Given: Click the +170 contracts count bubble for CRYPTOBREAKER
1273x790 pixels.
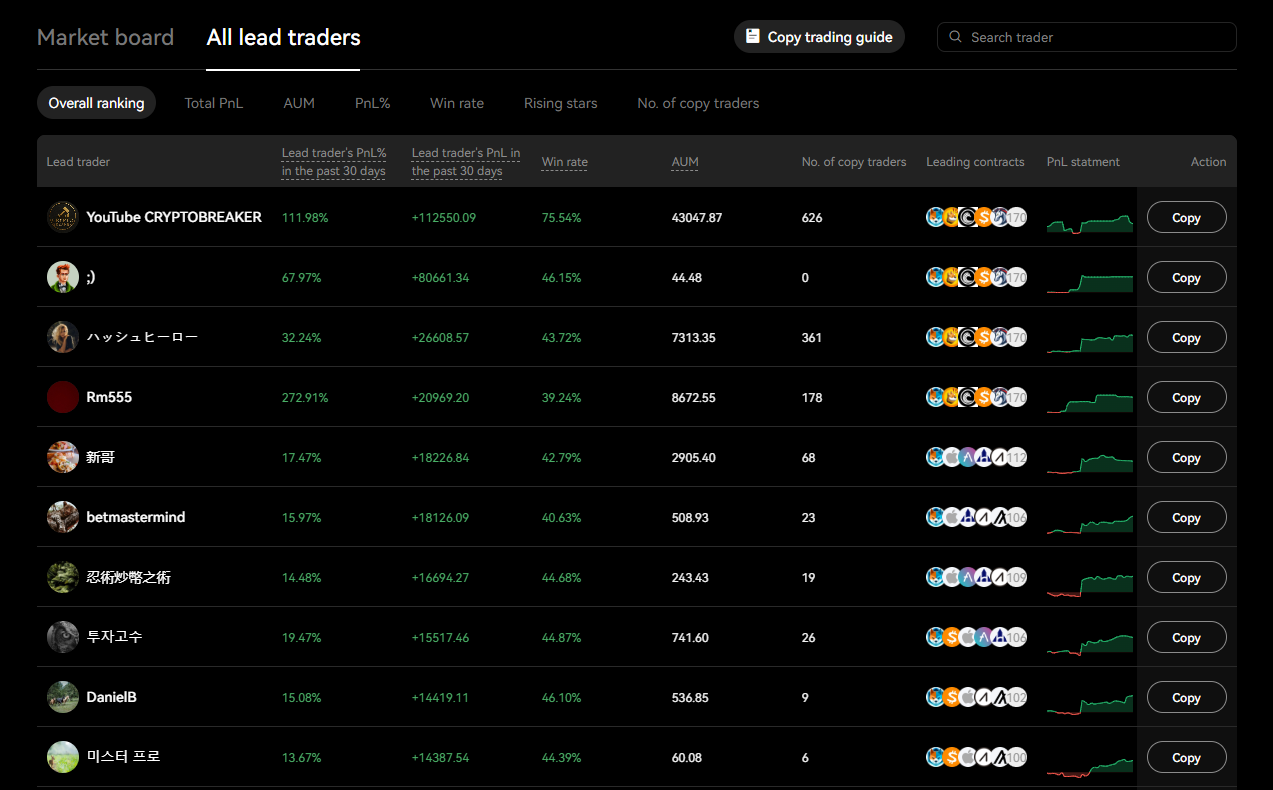Looking at the screenshot, I should (x=1017, y=217).
